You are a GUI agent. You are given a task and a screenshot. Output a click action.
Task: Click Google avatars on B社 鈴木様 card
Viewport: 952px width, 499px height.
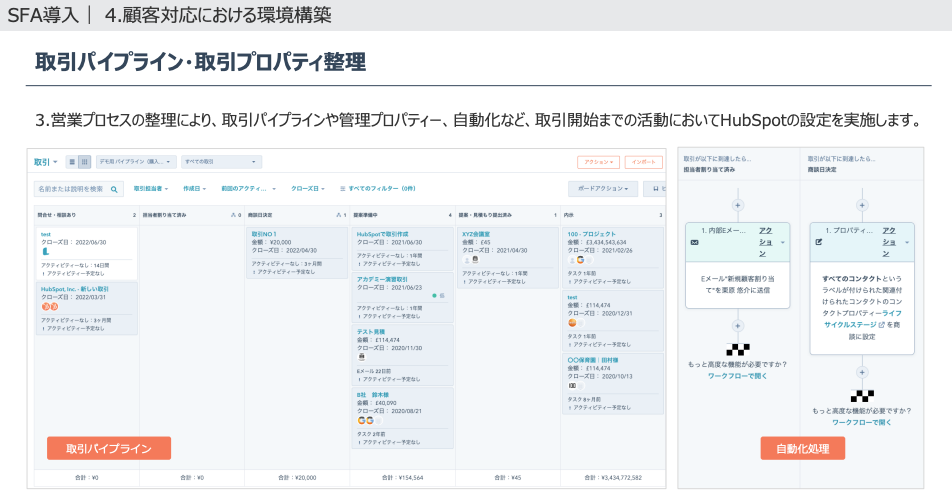tap(366, 420)
